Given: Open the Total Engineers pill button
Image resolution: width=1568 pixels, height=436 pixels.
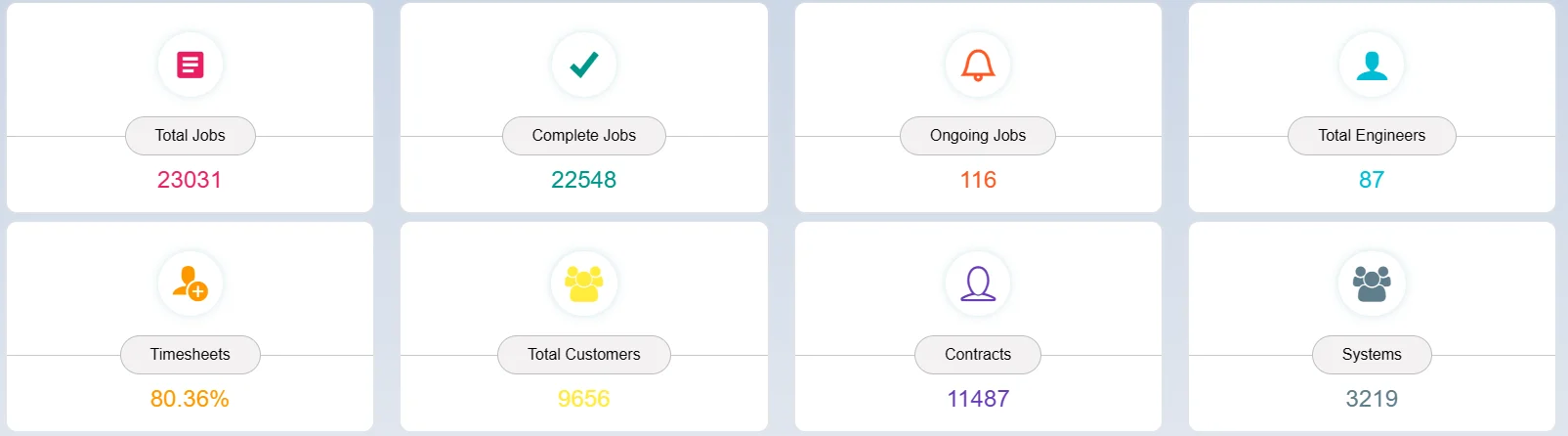Looking at the screenshot, I should point(1372,136).
